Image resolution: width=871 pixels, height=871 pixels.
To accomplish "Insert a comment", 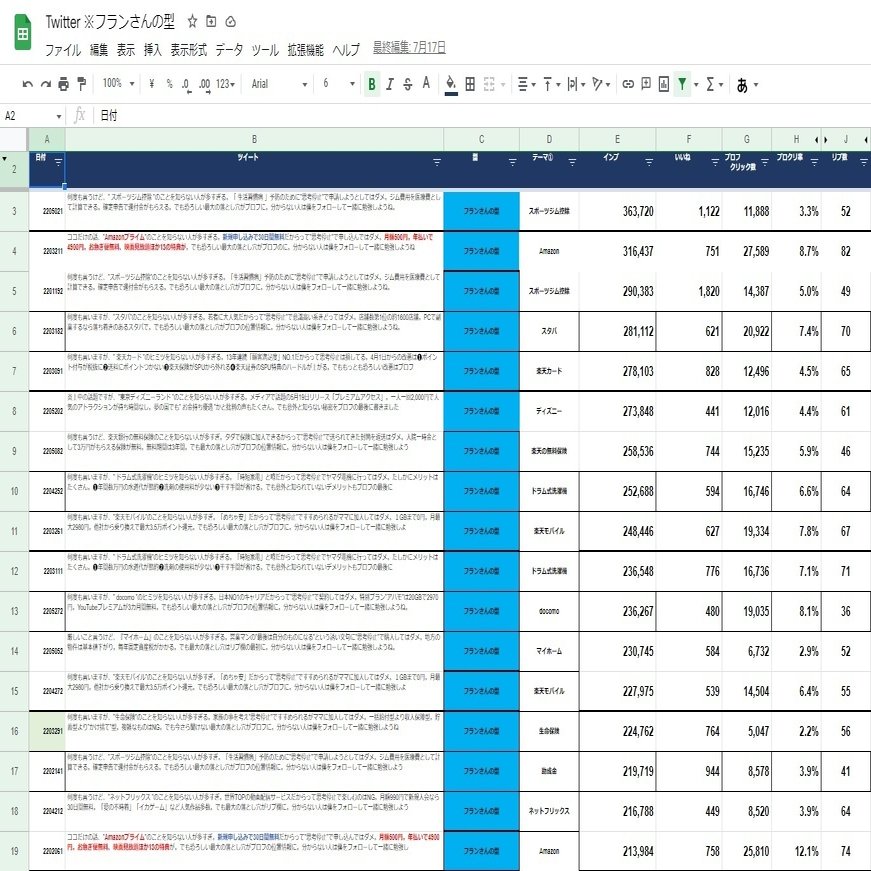I will point(645,84).
